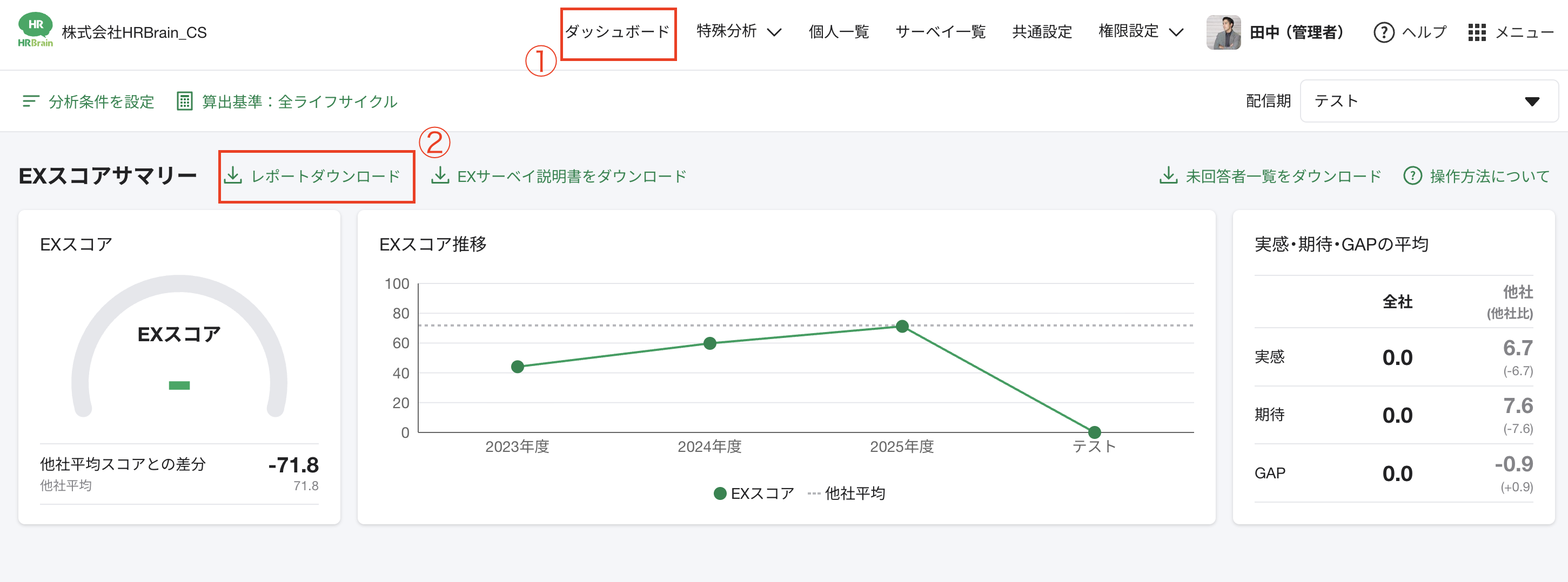Click the calculator icon beside 算出基準
The image size is (1568, 582).
(184, 101)
